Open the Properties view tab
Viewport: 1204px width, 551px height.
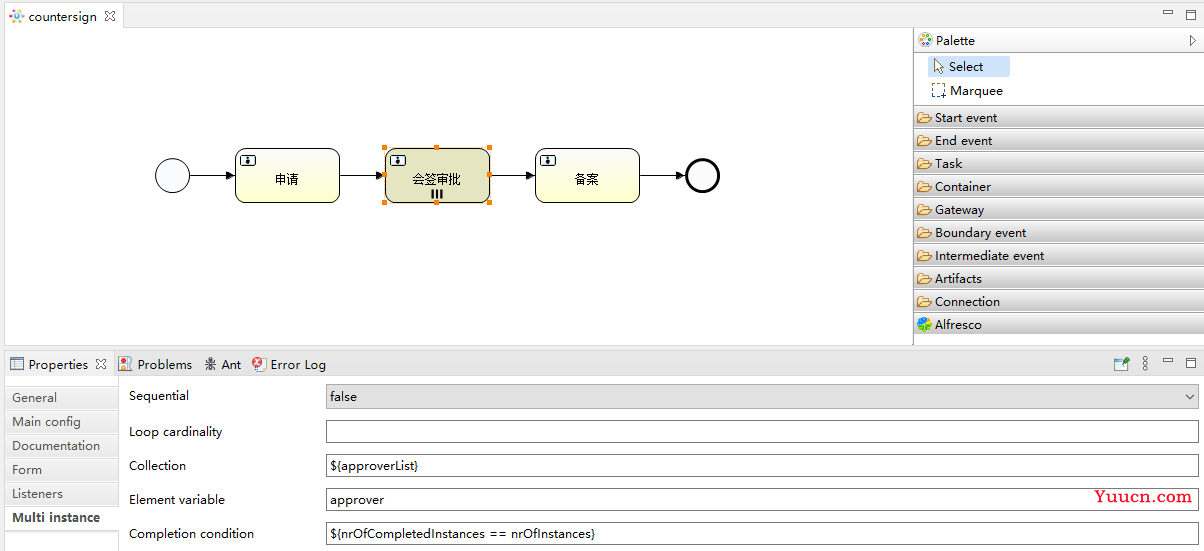pyautogui.click(x=58, y=364)
